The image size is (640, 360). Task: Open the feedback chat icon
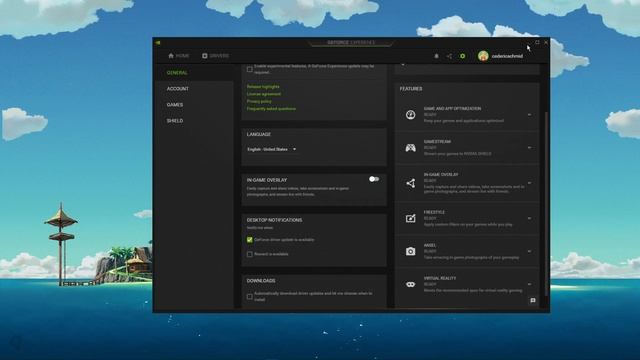click(x=533, y=300)
